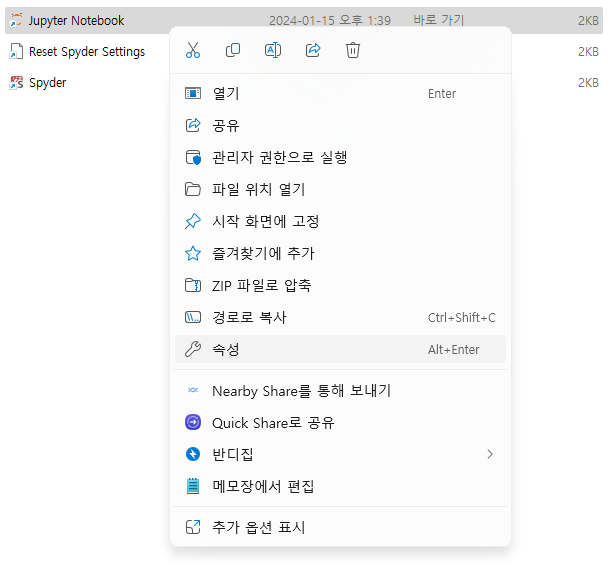
Task: Select the Spyder shortcut file
Action: 48,83
